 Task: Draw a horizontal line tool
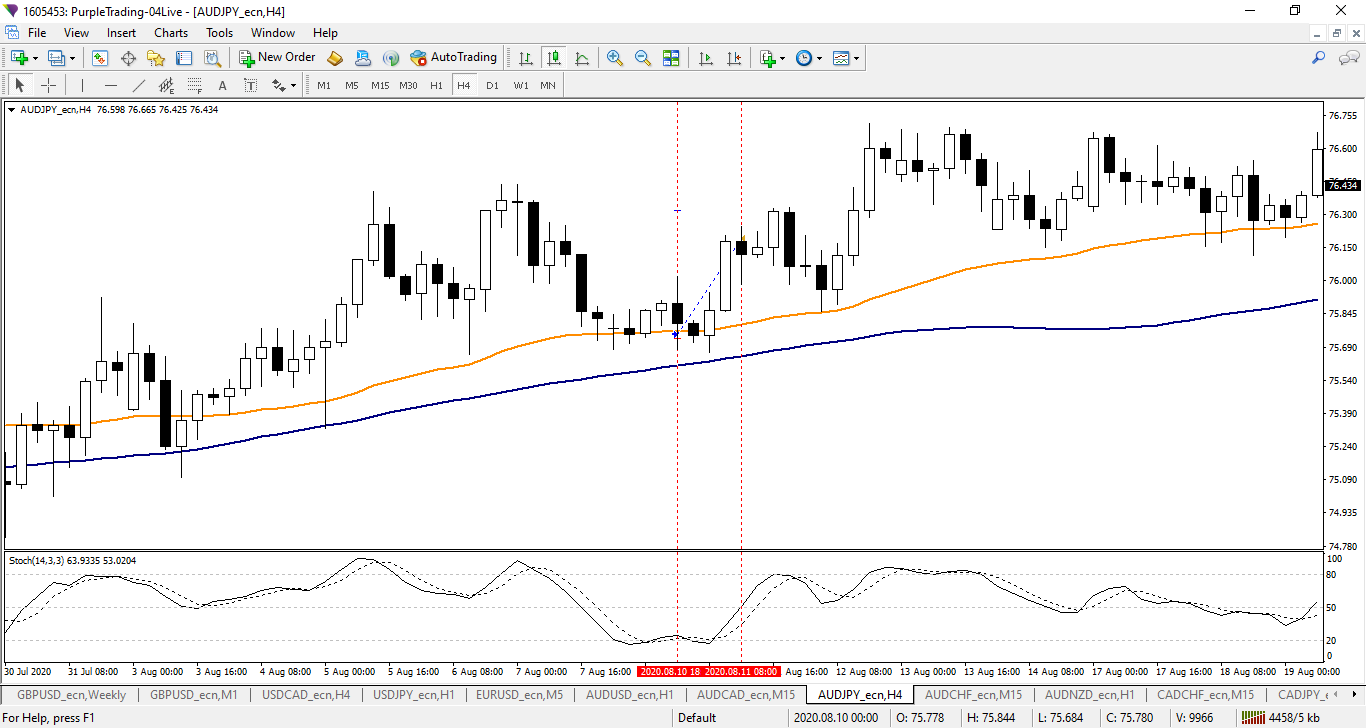tap(111, 85)
